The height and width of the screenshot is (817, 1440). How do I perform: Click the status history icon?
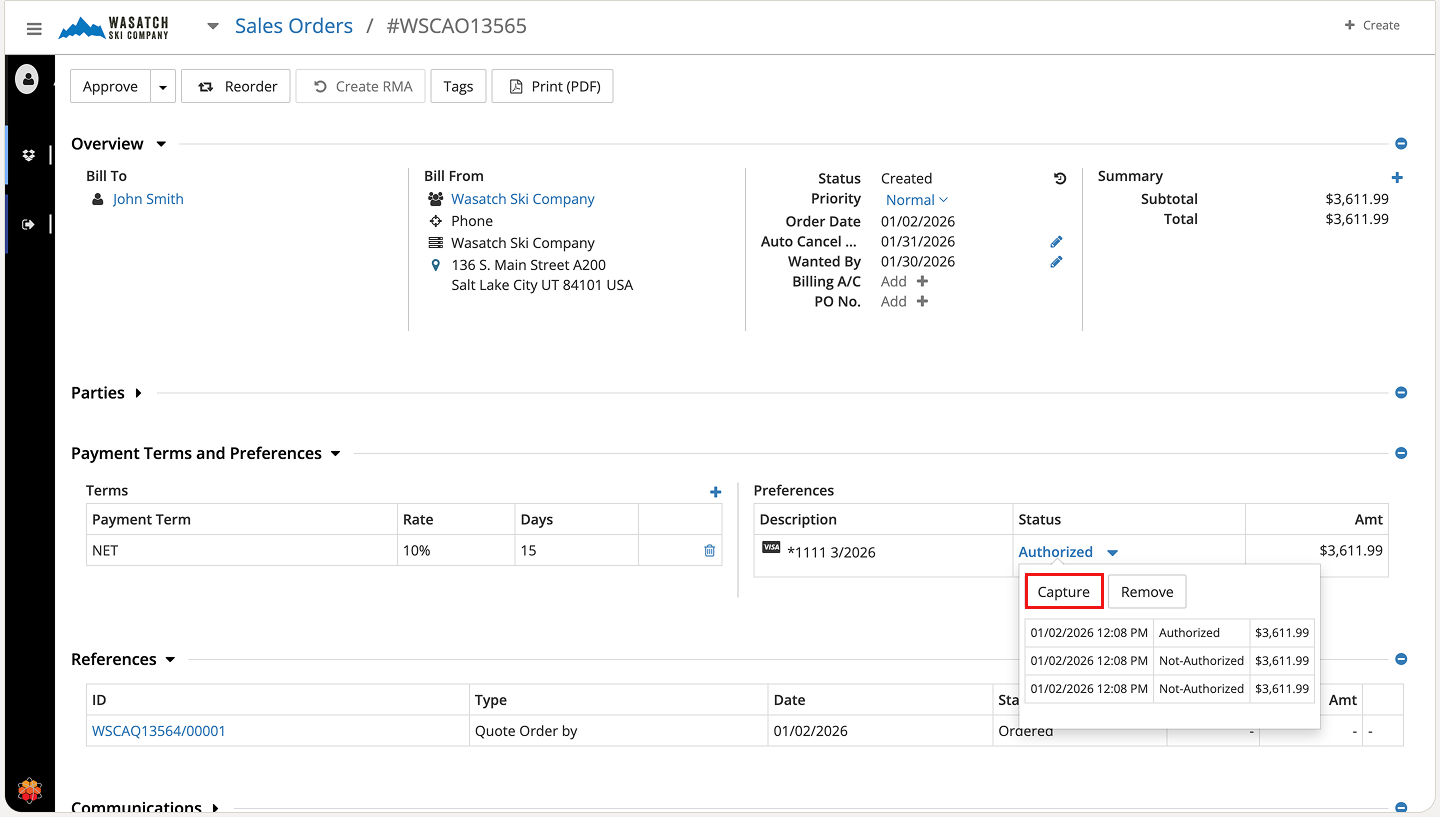pos(1060,179)
